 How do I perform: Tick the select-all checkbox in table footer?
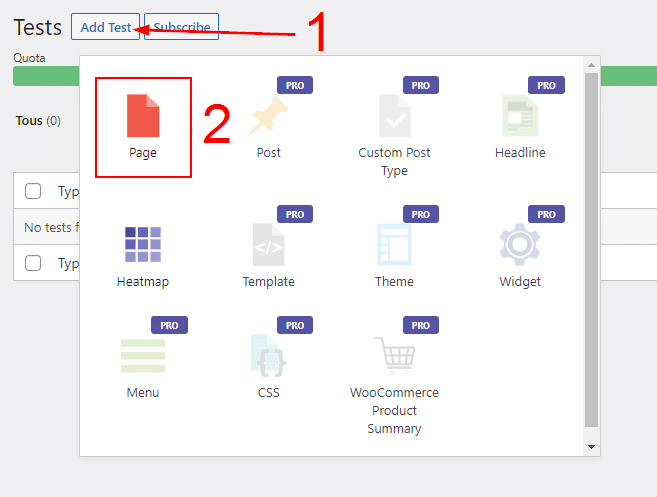[33, 263]
